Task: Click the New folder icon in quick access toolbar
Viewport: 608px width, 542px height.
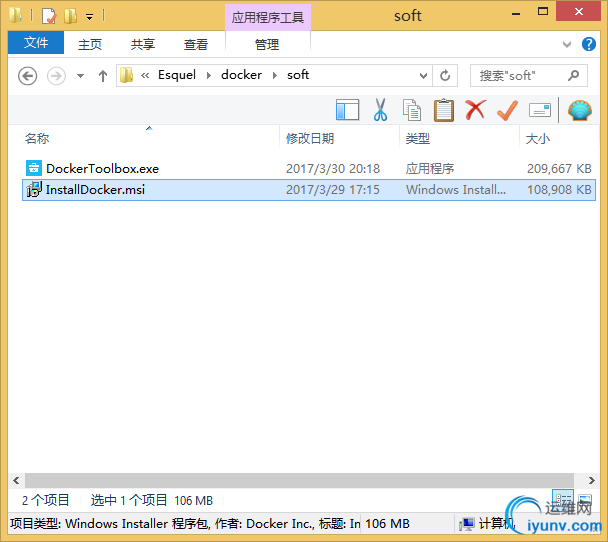Action: (71, 16)
